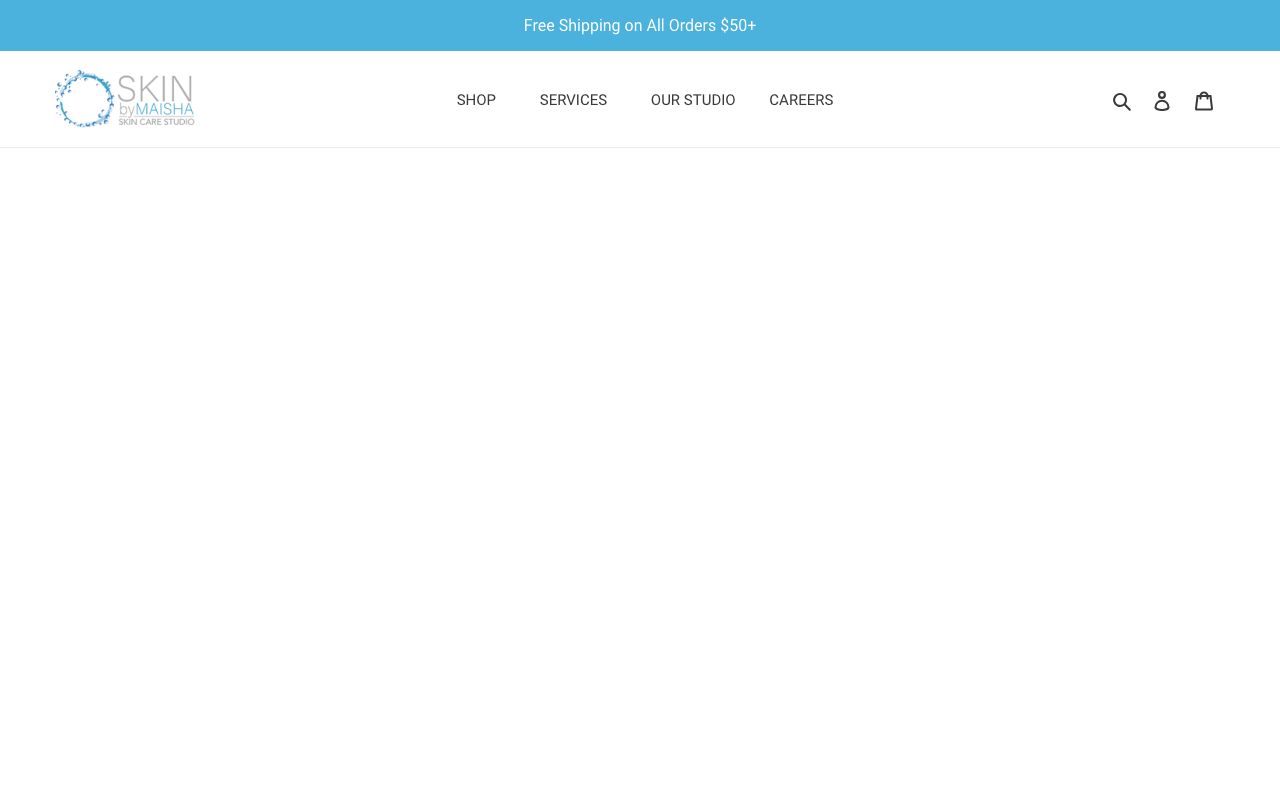The width and height of the screenshot is (1280, 800).
Task: Click the word MAISHA in the logo
Action: point(165,109)
